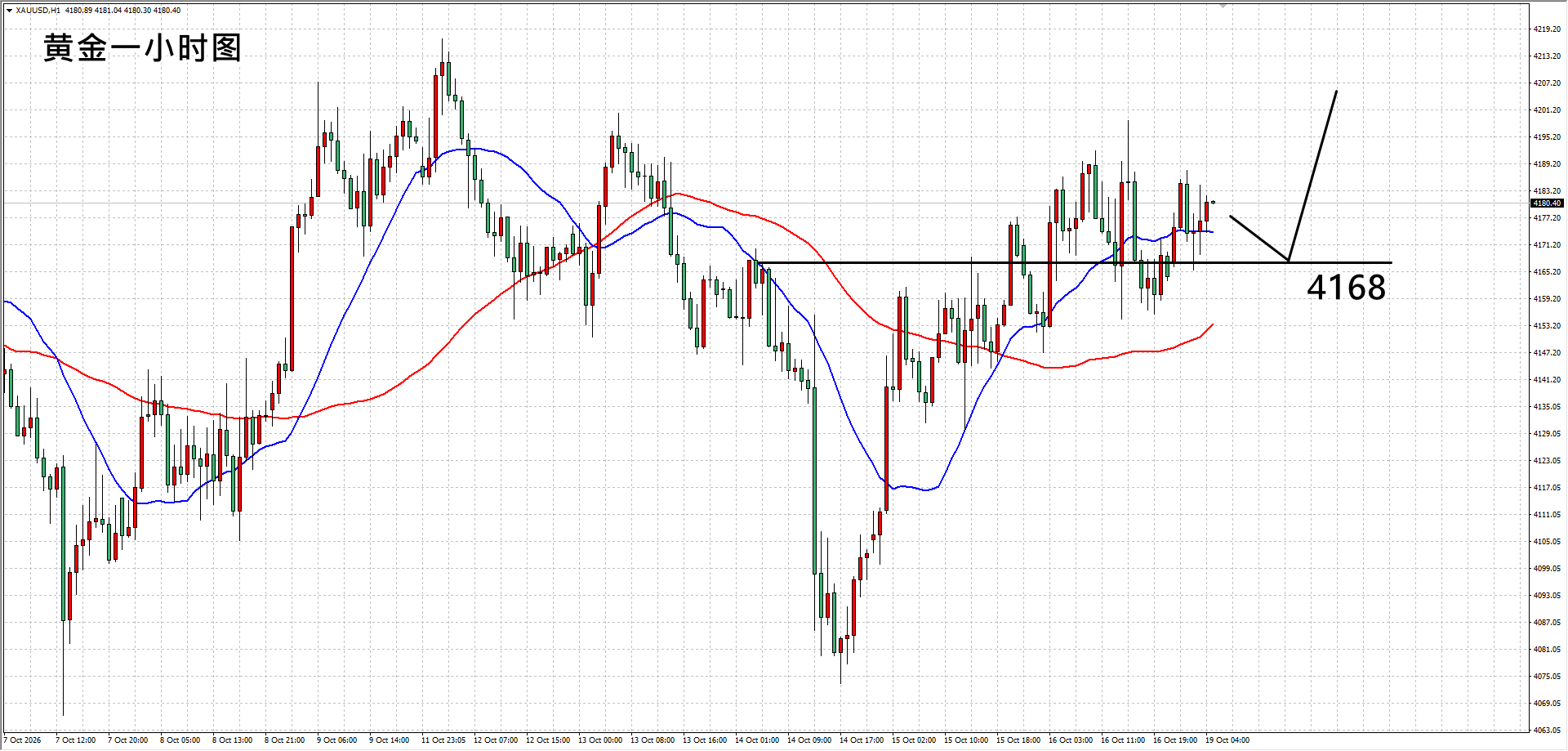Click the 4063.05 price axis label

[x=1547, y=731]
